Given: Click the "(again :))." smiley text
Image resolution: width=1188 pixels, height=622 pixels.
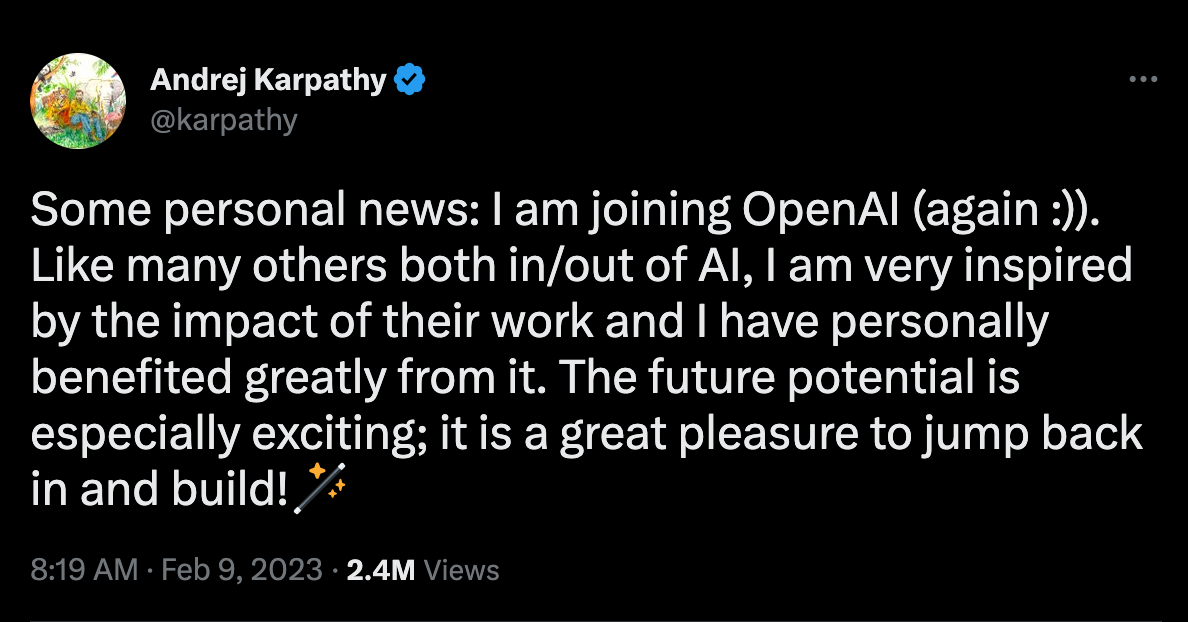Looking at the screenshot, I should click(x=1005, y=211).
